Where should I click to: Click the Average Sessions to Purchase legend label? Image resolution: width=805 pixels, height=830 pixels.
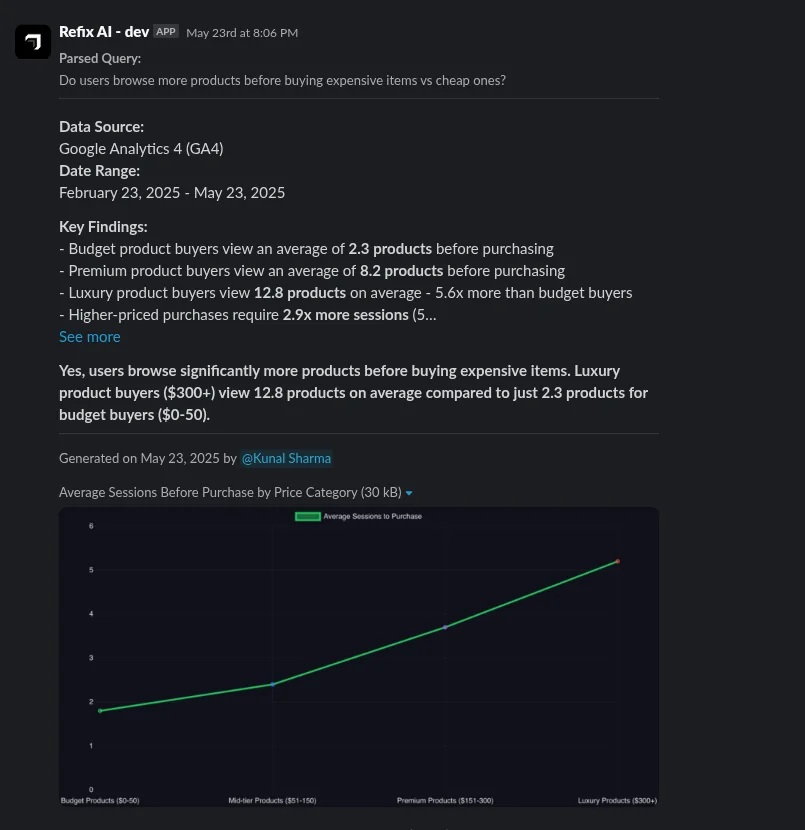point(373,516)
